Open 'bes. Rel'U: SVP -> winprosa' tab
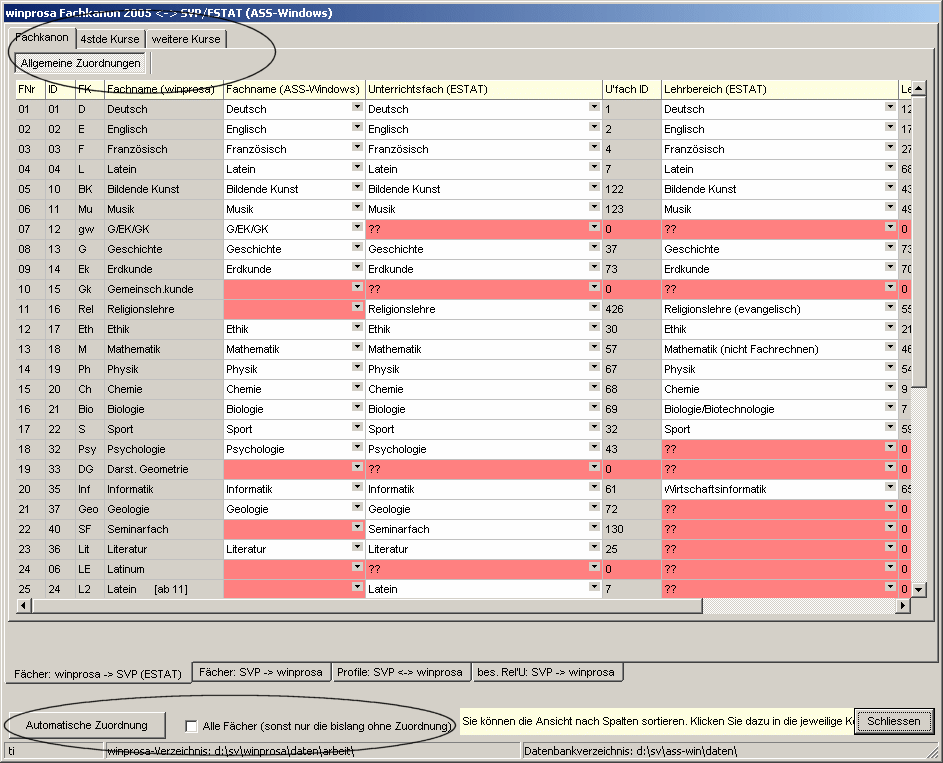The height and width of the screenshot is (763, 943). click(x=546, y=672)
